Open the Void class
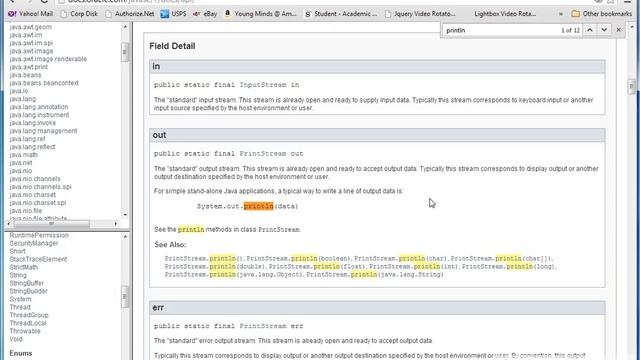The width and height of the screenshot is (640, 360). [16, 339]
